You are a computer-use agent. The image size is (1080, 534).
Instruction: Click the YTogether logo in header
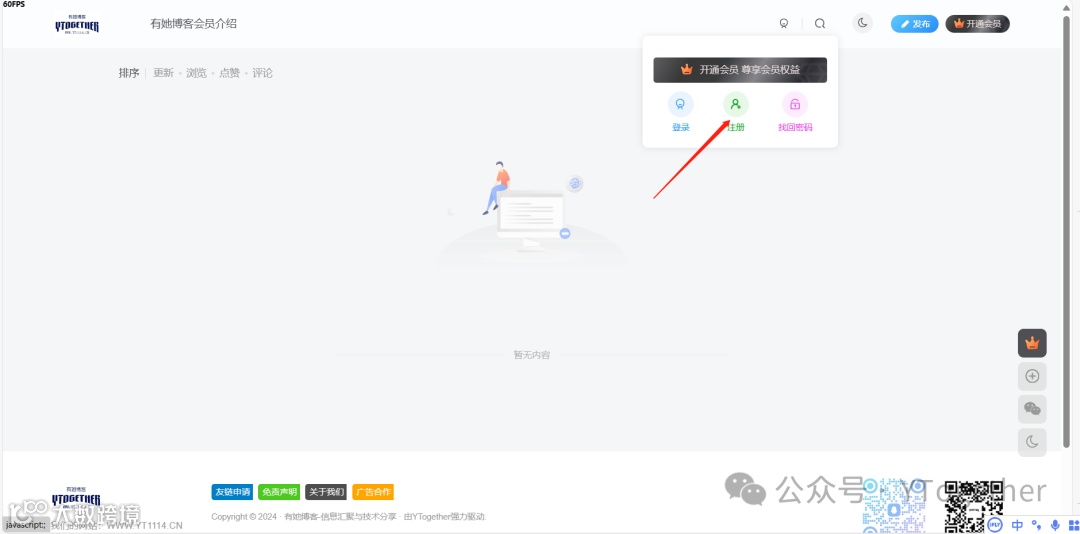pos(77,25)
